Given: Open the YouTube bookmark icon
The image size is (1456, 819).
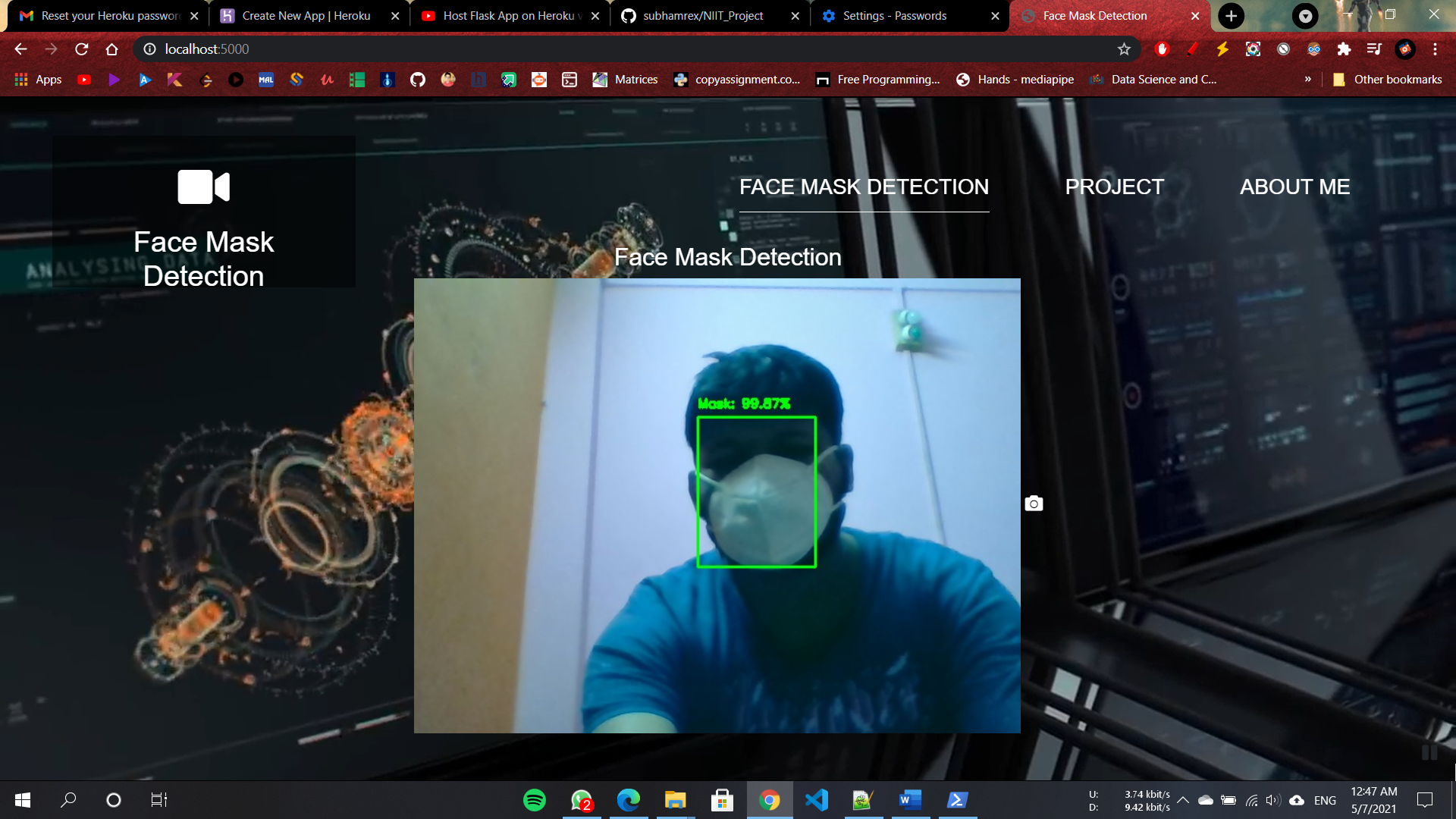Looking at the screenshot, I should point(84,80).
